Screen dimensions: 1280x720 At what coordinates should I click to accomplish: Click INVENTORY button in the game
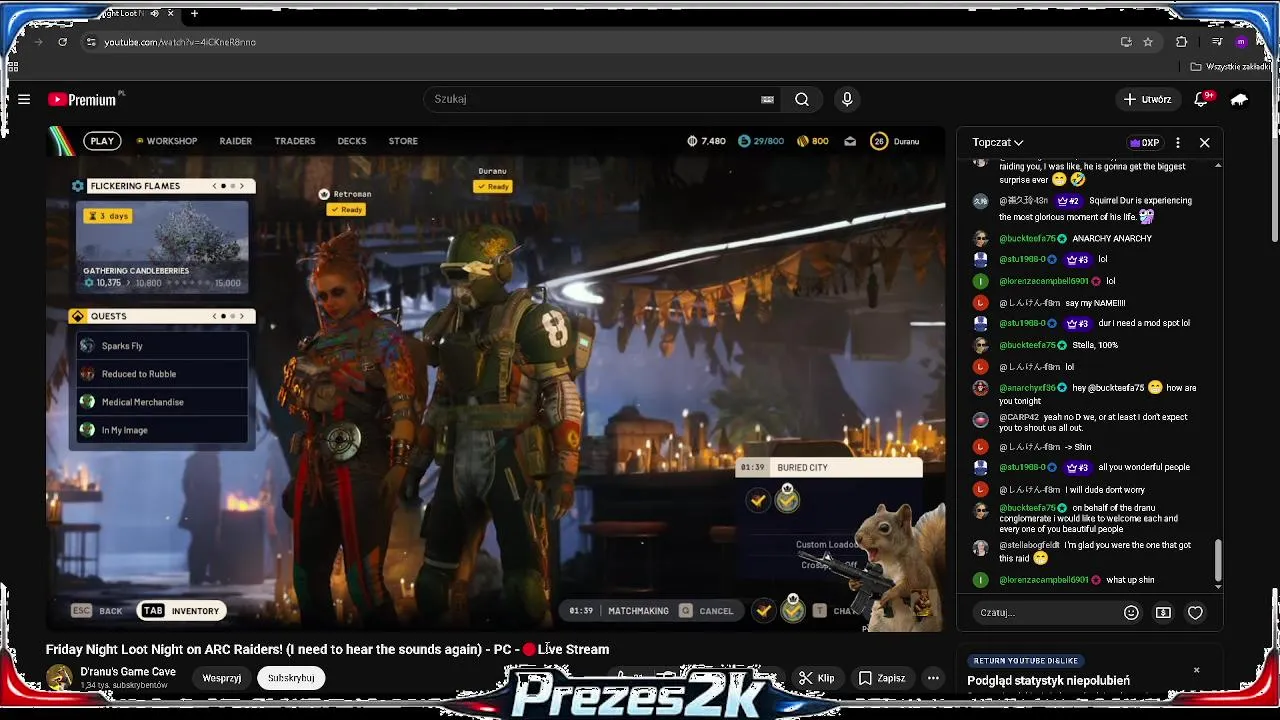[x=182, y=611]
